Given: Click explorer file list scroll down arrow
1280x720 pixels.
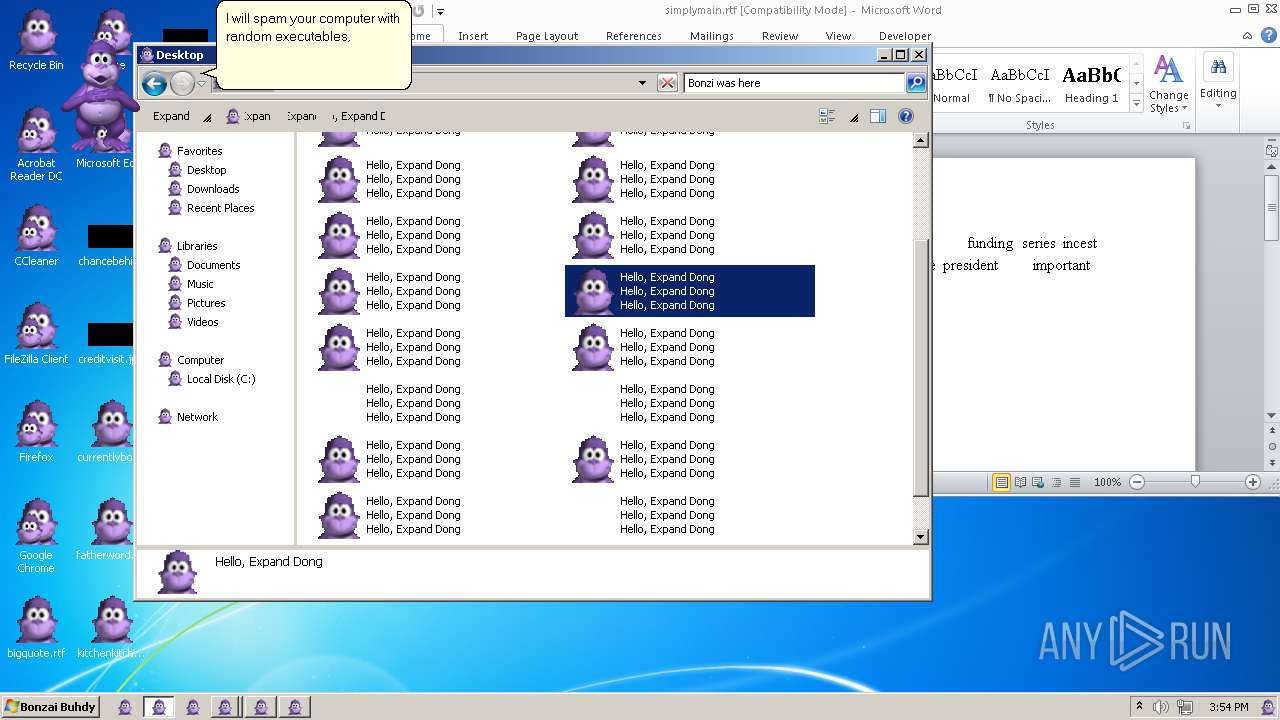Looking at the screenshot, I should [921, 537].
